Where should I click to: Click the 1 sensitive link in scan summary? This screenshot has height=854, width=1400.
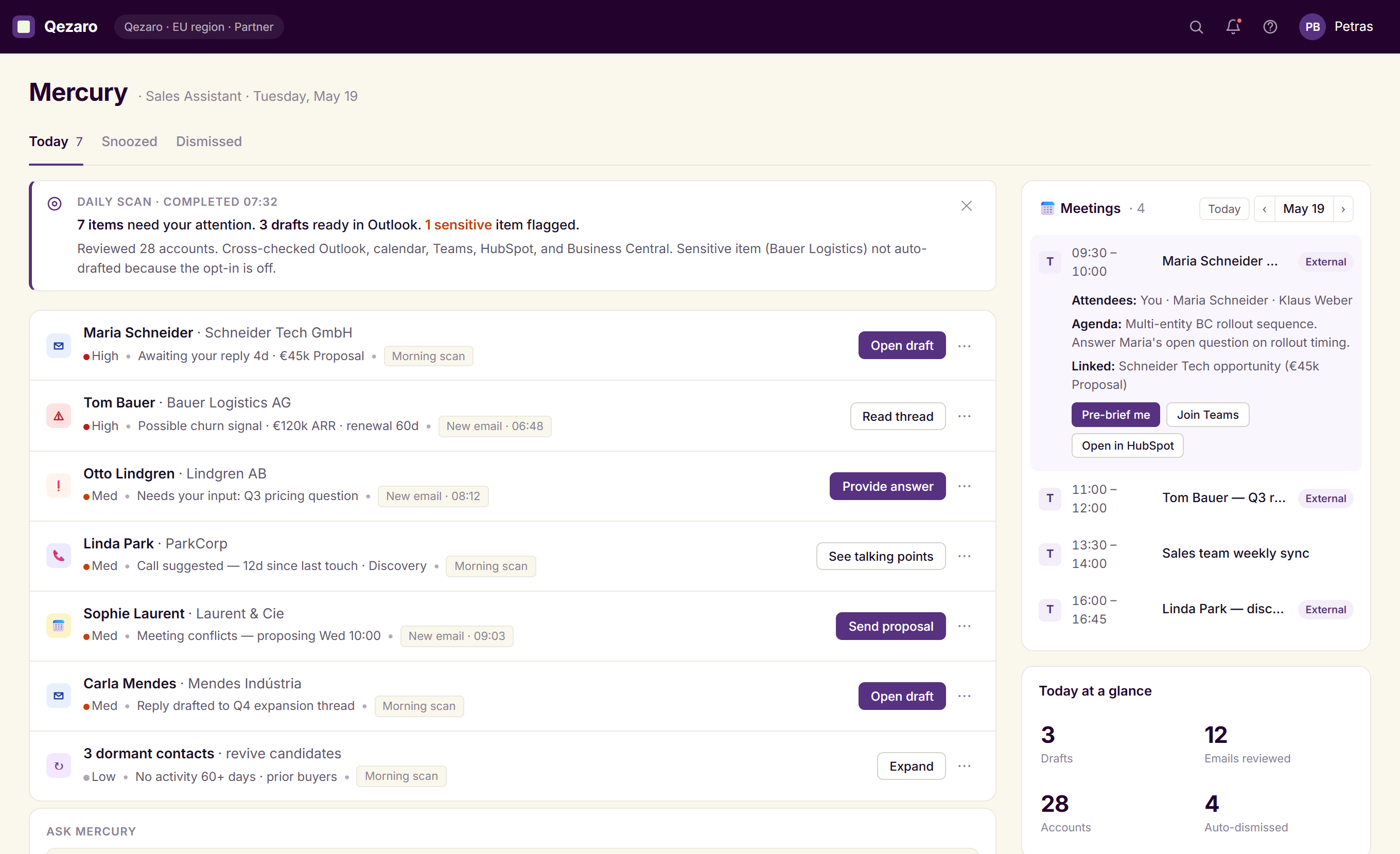click(x=458, y=225)
